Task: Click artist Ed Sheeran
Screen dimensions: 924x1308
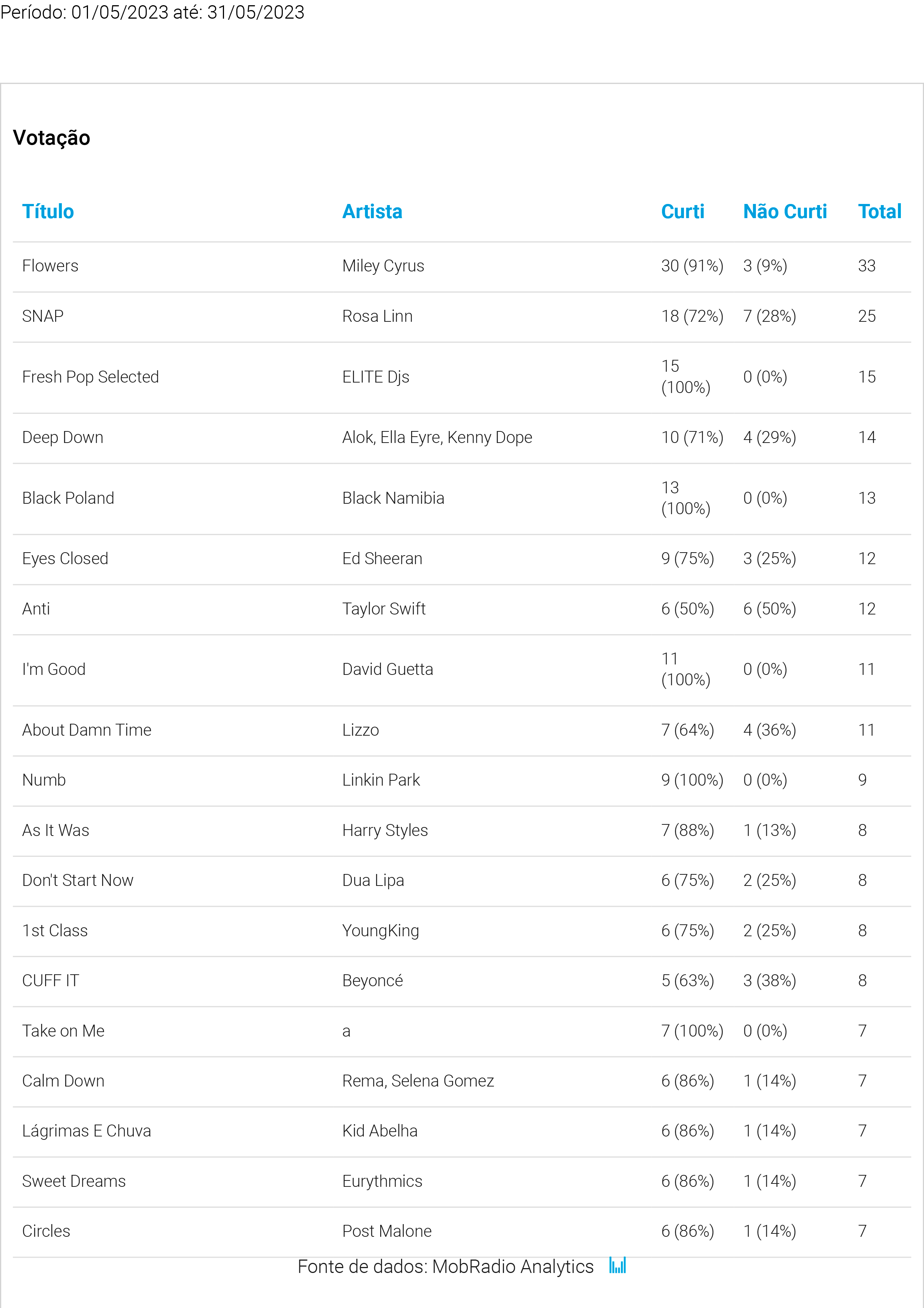Action: click(x=382, y=559)
